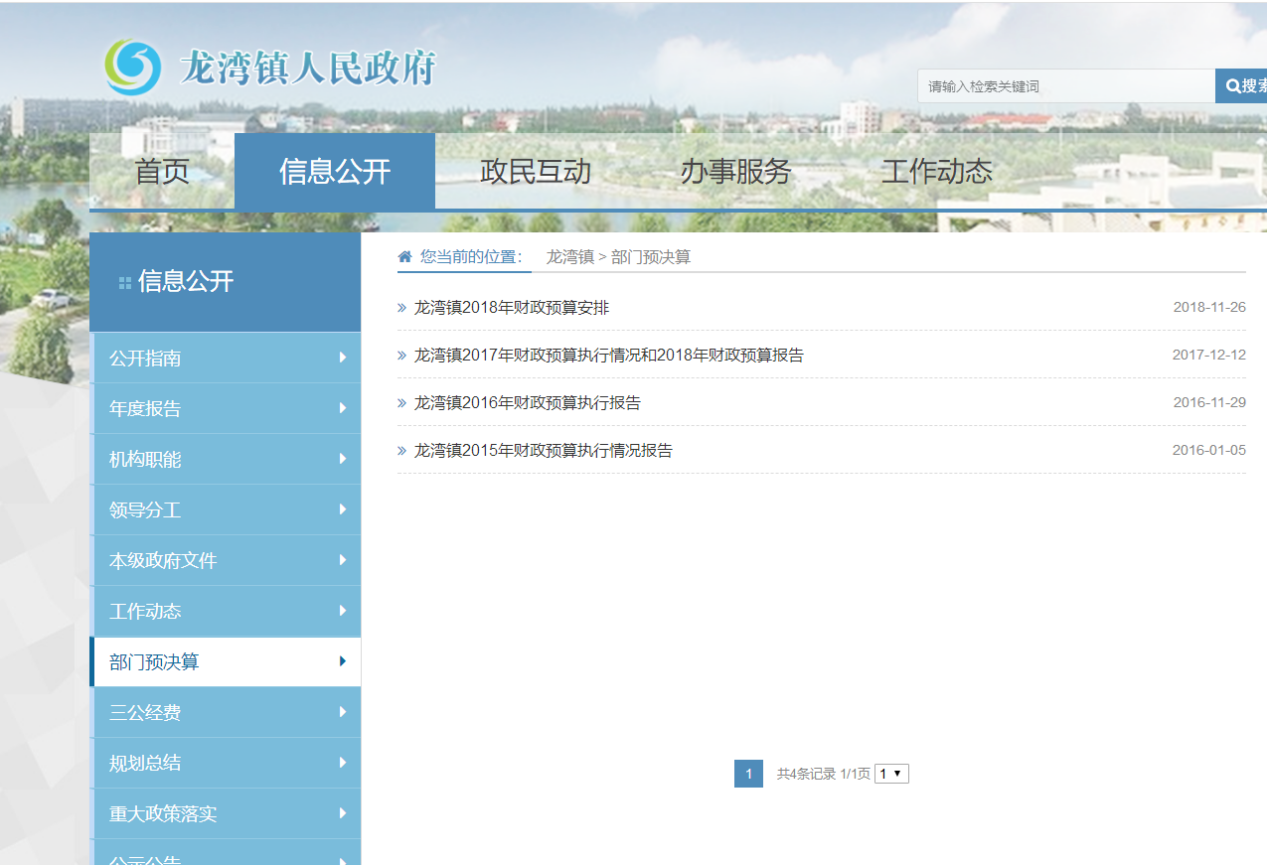Expand 年度报告 sidebar arrow

point(342,408)
